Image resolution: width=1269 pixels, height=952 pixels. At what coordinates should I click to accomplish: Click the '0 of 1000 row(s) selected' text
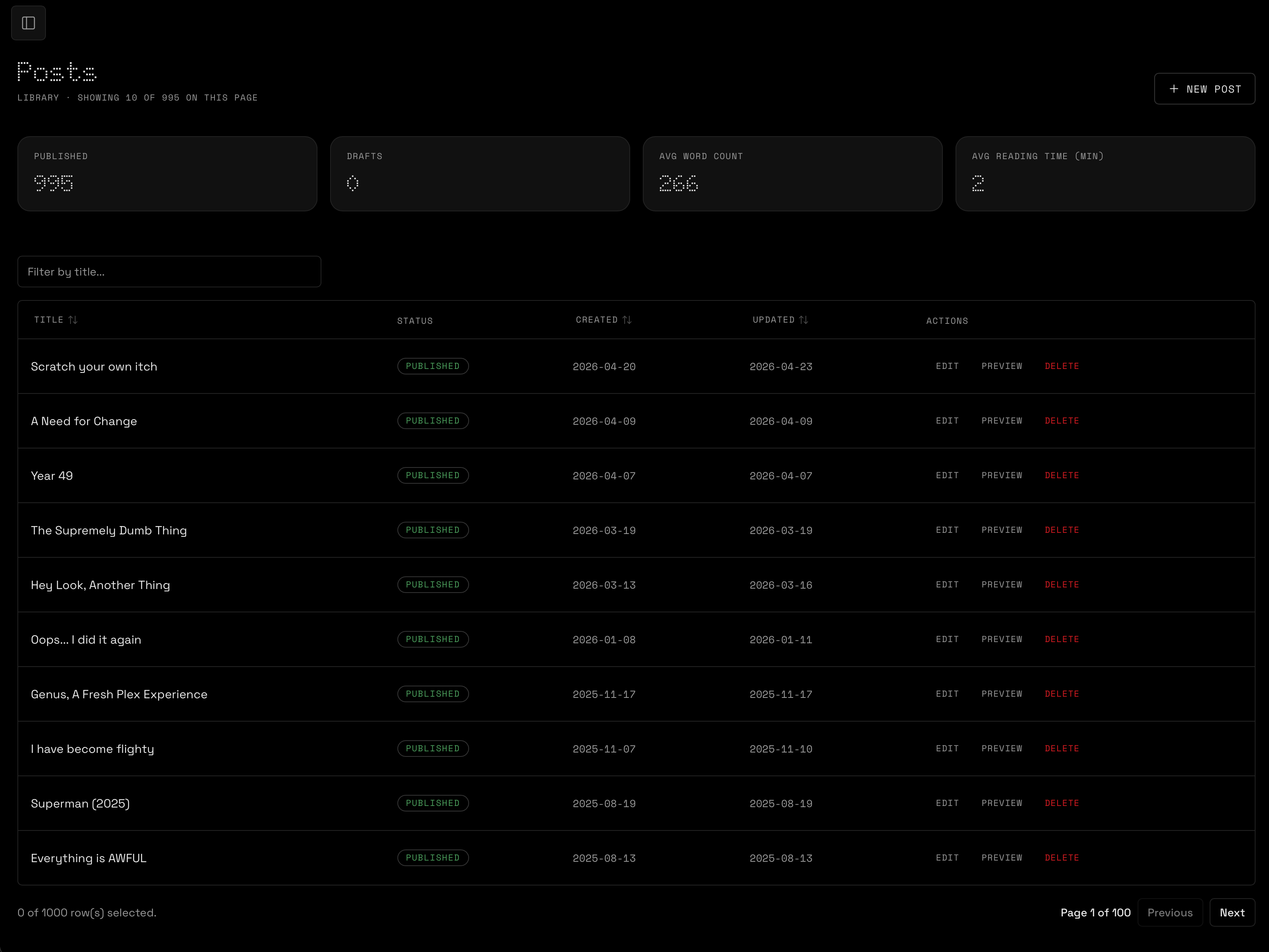click(x=87, y=912)
